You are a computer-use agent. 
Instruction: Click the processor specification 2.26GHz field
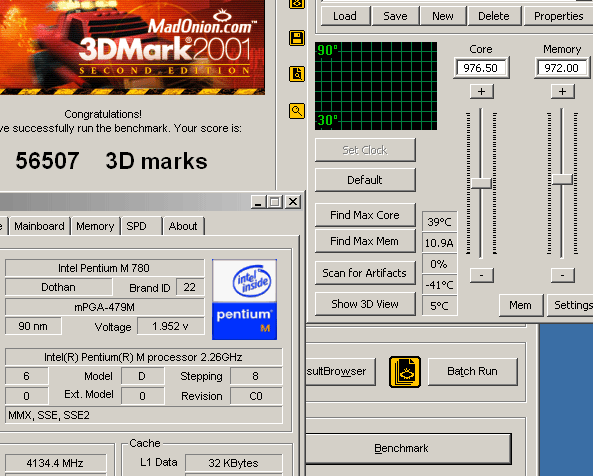tap(144, 357)
